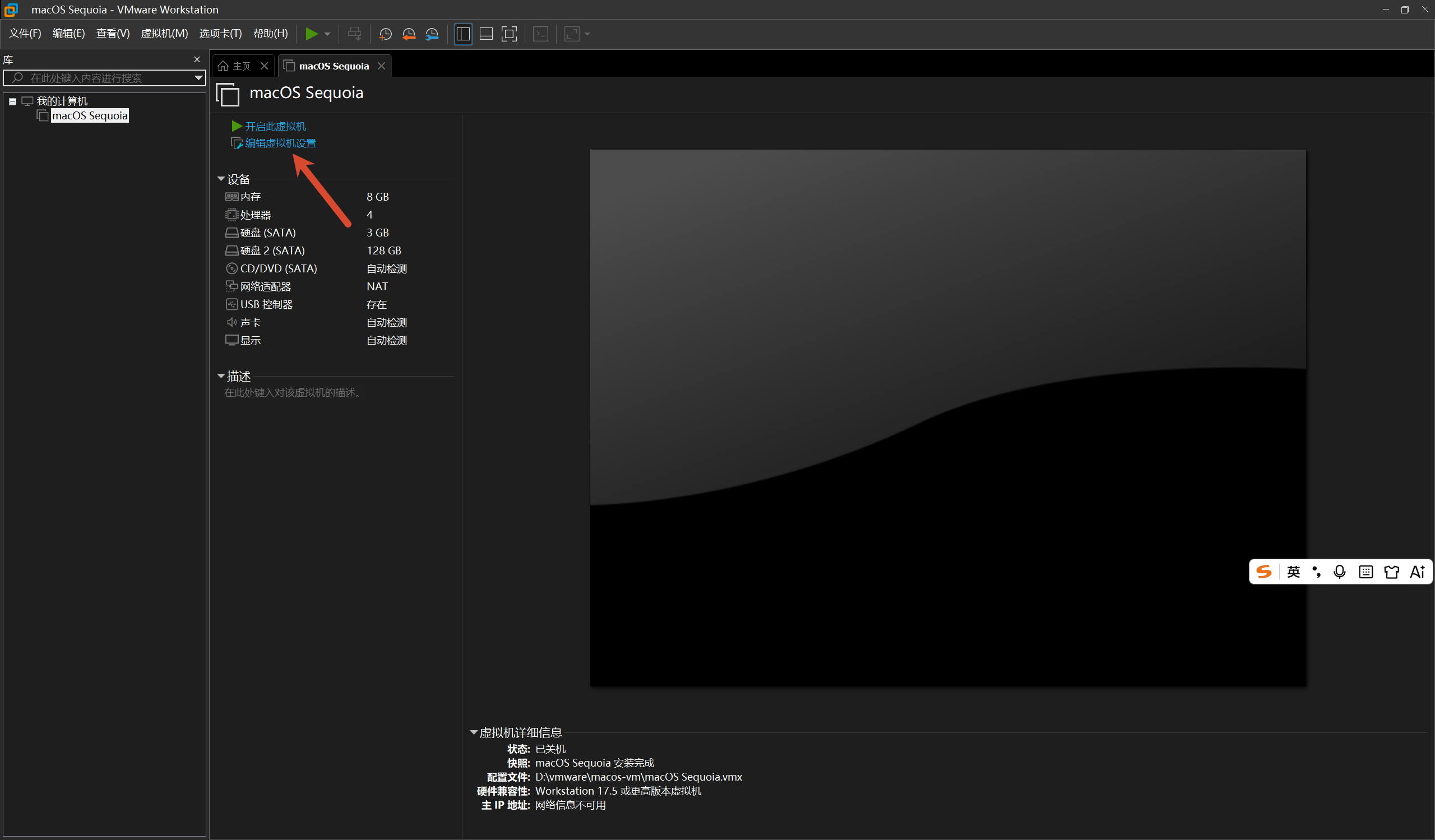Open the power options dropdown arrow beside play
This screenshot has width=1435, height=840.
coord(327,34)
